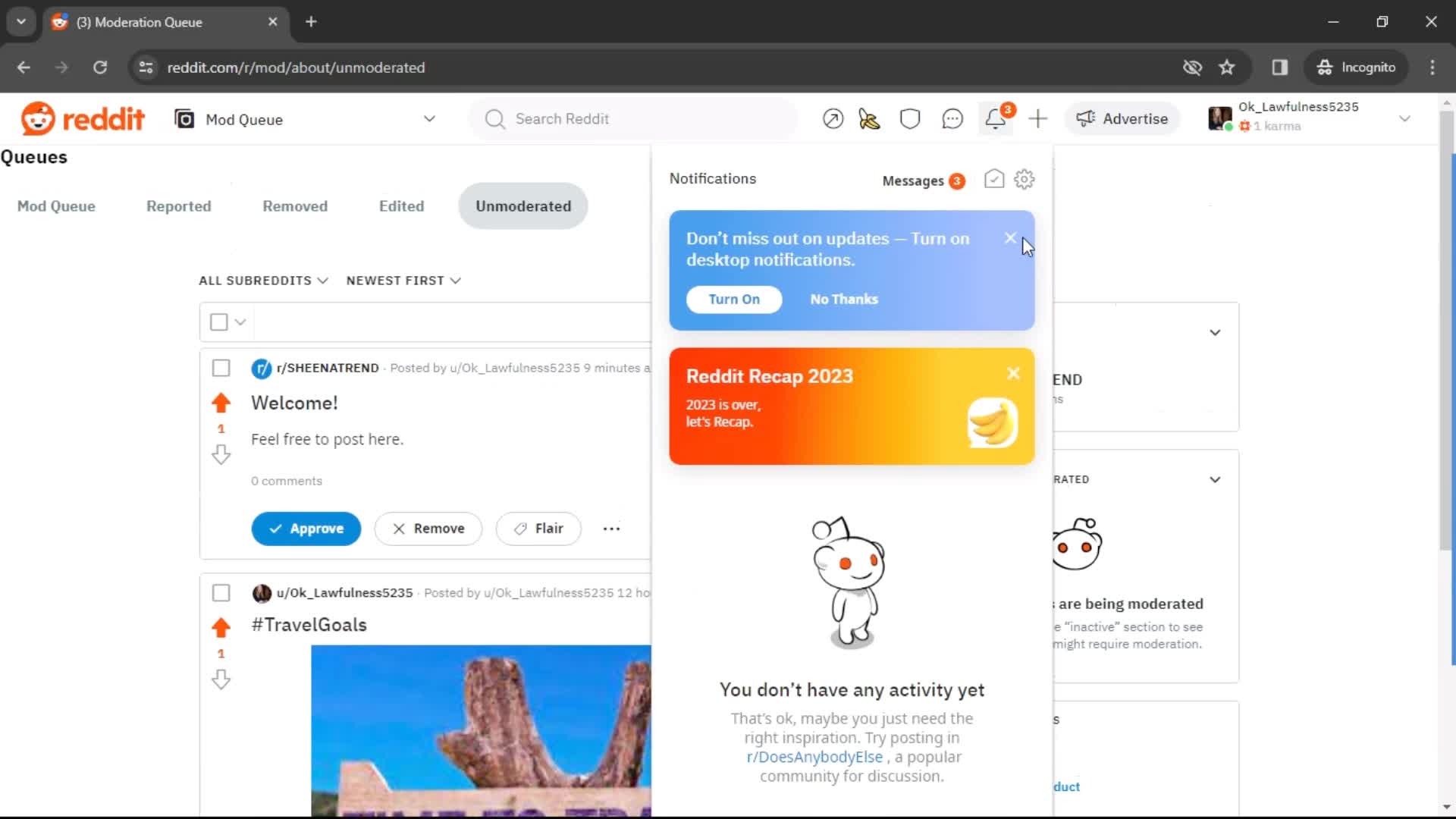Toggle the second post checkbox

(x=221, y=592)
